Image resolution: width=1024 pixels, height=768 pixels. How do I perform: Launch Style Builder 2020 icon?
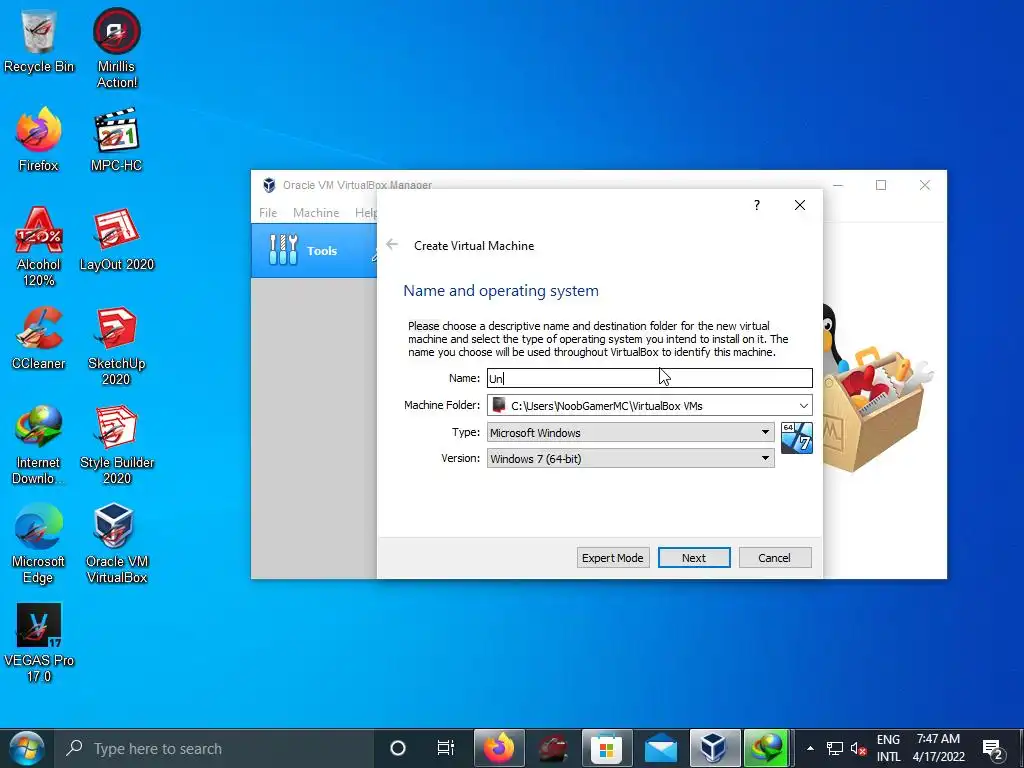coord(116,445)
